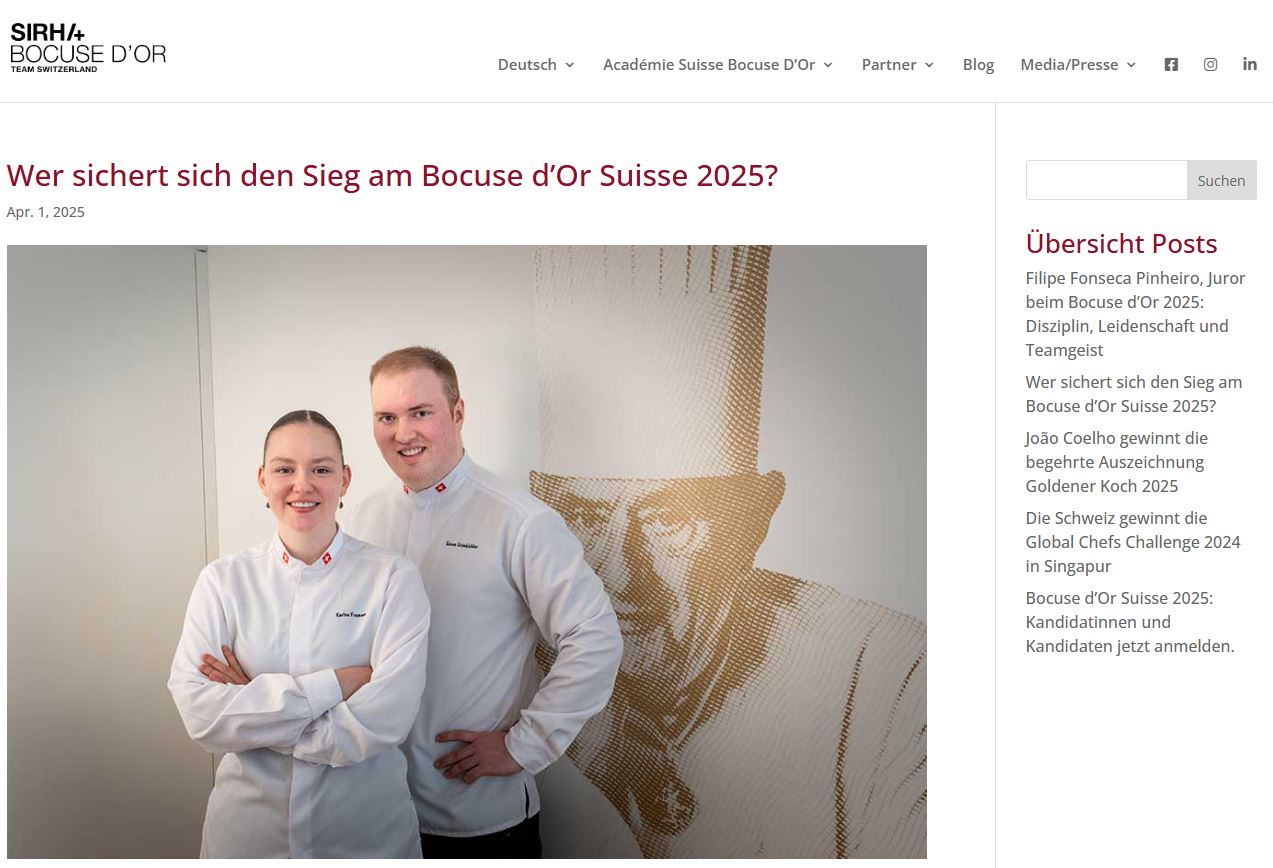This screenshot has height=868, width=1273.
Task: Click the Suchen search button
Action: (1221, 180)
